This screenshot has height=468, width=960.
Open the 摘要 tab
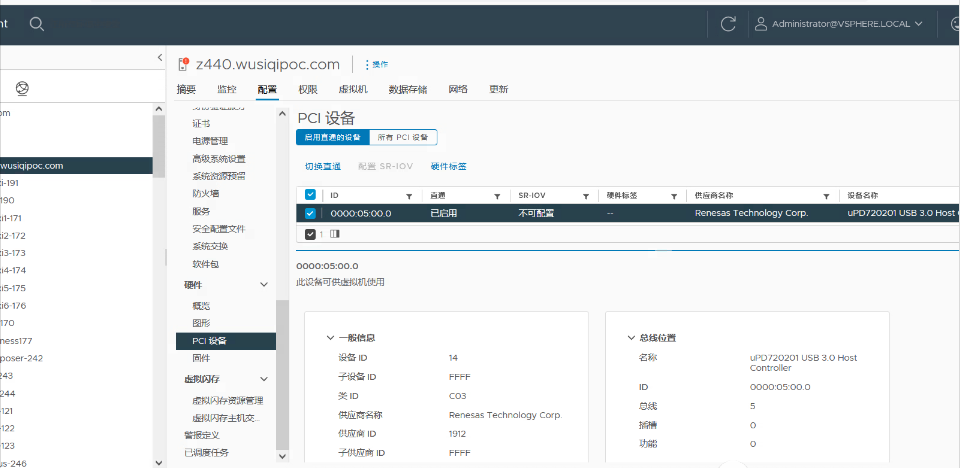click(186, 89)
